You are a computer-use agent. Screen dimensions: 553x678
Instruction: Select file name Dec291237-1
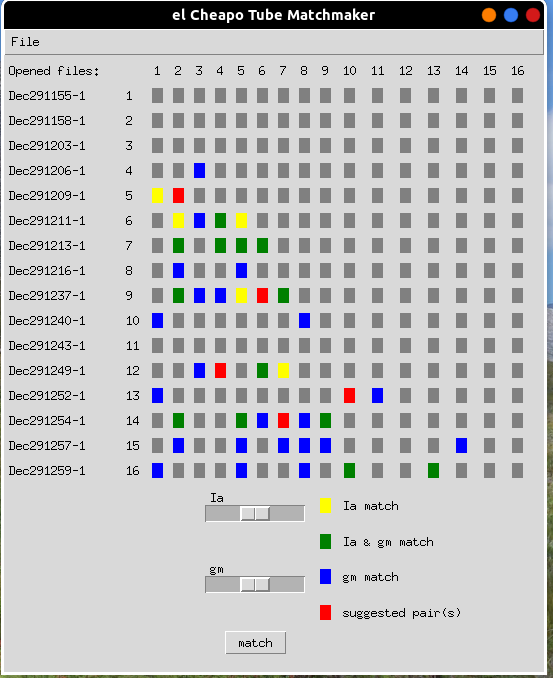click(47, 295)
